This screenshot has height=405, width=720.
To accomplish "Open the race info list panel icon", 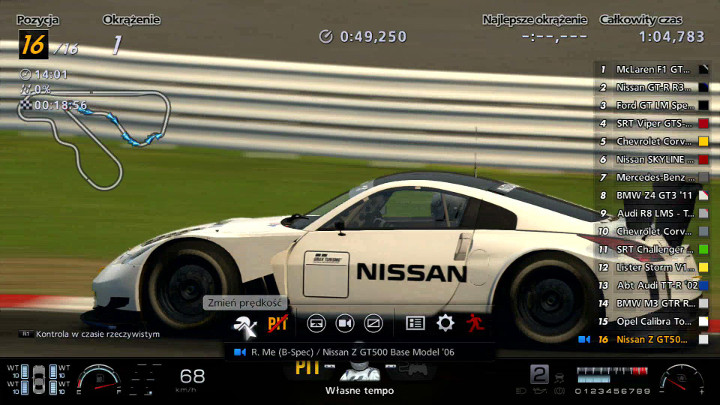I will pos(416,323).
